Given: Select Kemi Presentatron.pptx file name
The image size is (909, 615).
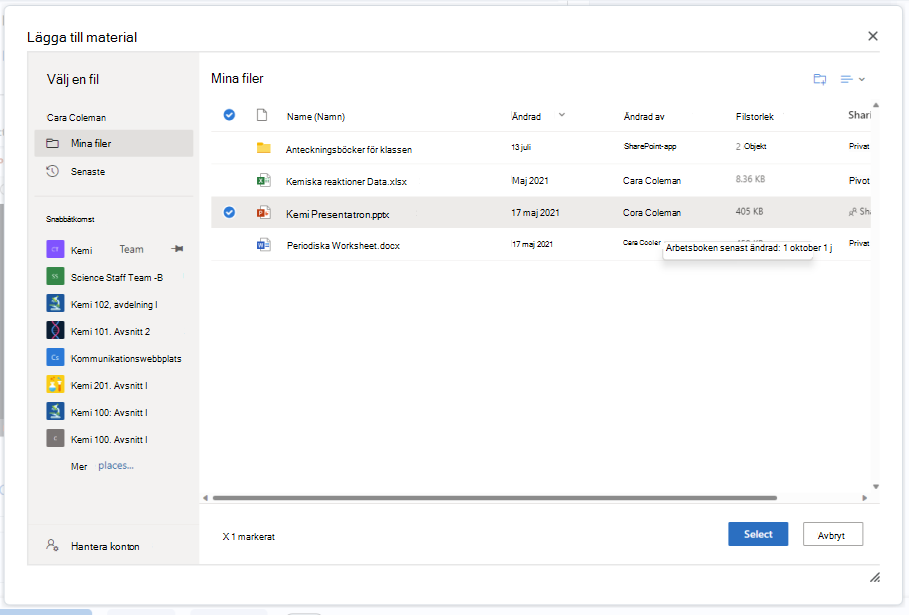Looking at the screenshot, I should tap(337, 214).
